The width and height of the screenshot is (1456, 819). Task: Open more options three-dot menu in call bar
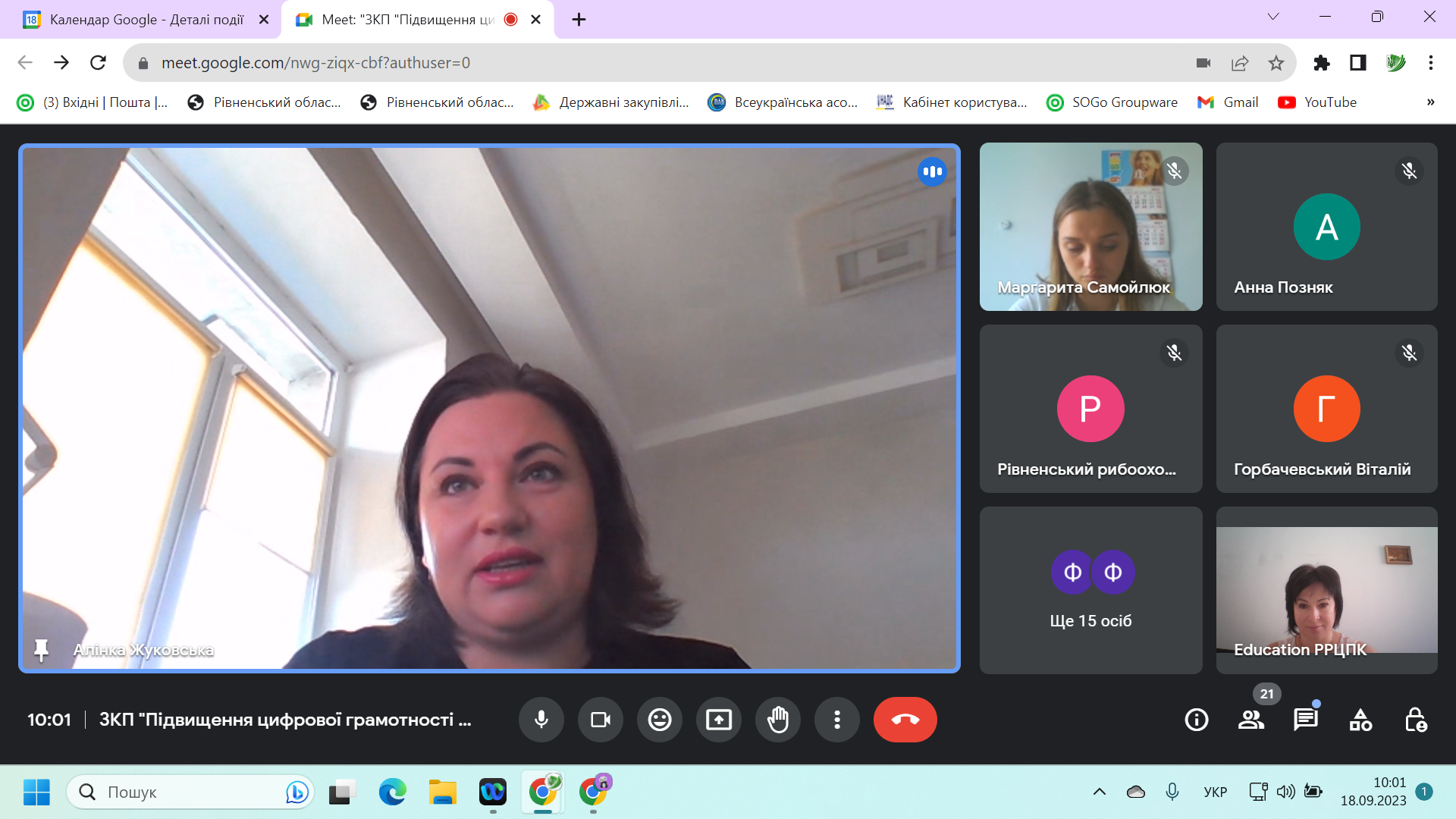click(836, 720)
